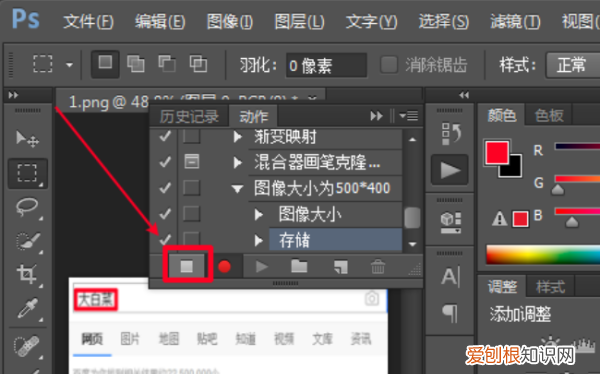
Task: Toggle checkmark for 存储 step
Action: (x=165, y=239)
